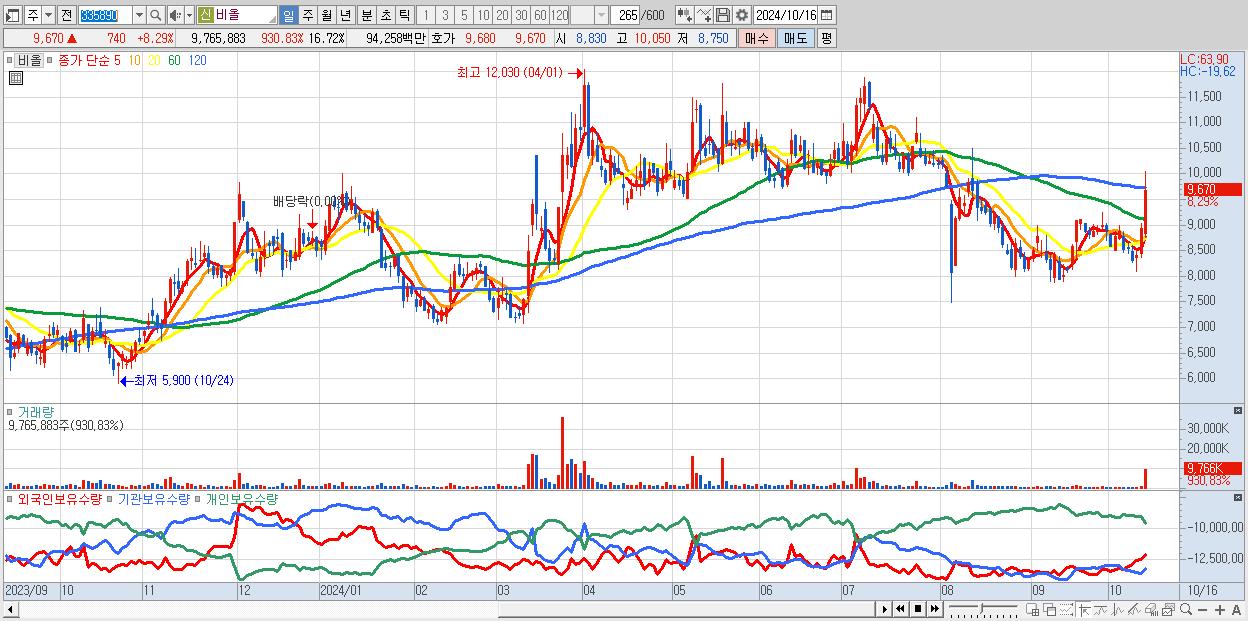Select the 분 minute period button
Image resolution: width=1248 pixels, height=621 pixels.
(366, 15)
